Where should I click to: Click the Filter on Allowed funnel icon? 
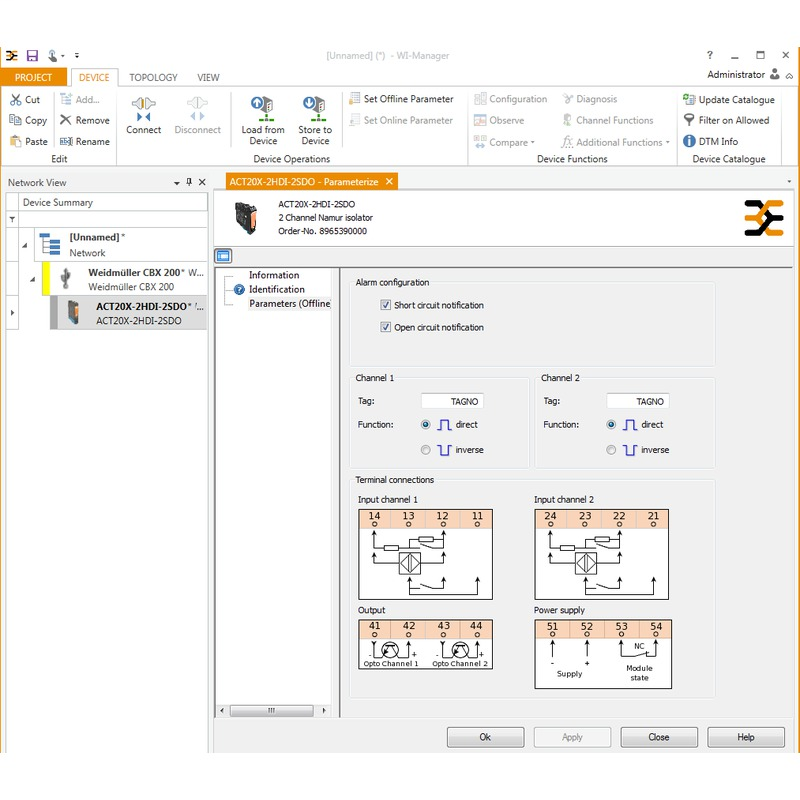pos(689,120)
